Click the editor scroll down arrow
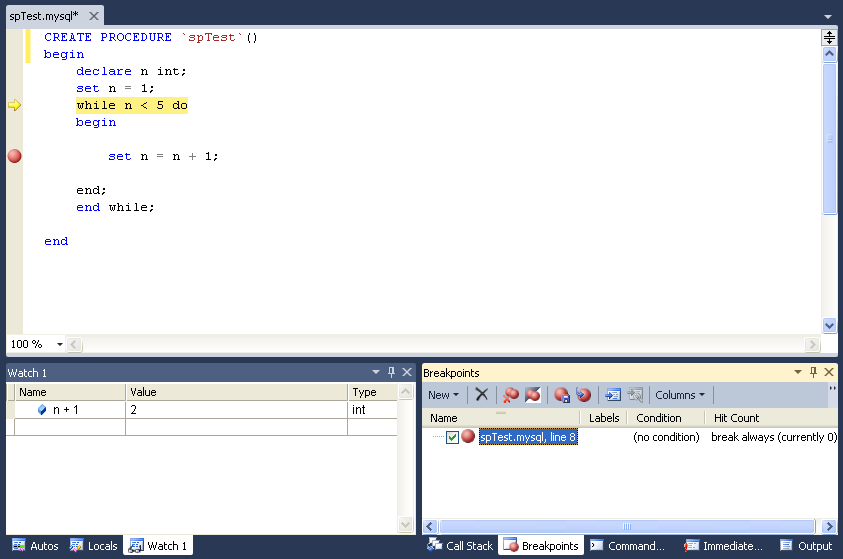843x559 pixels. click(x=829, y=325)
